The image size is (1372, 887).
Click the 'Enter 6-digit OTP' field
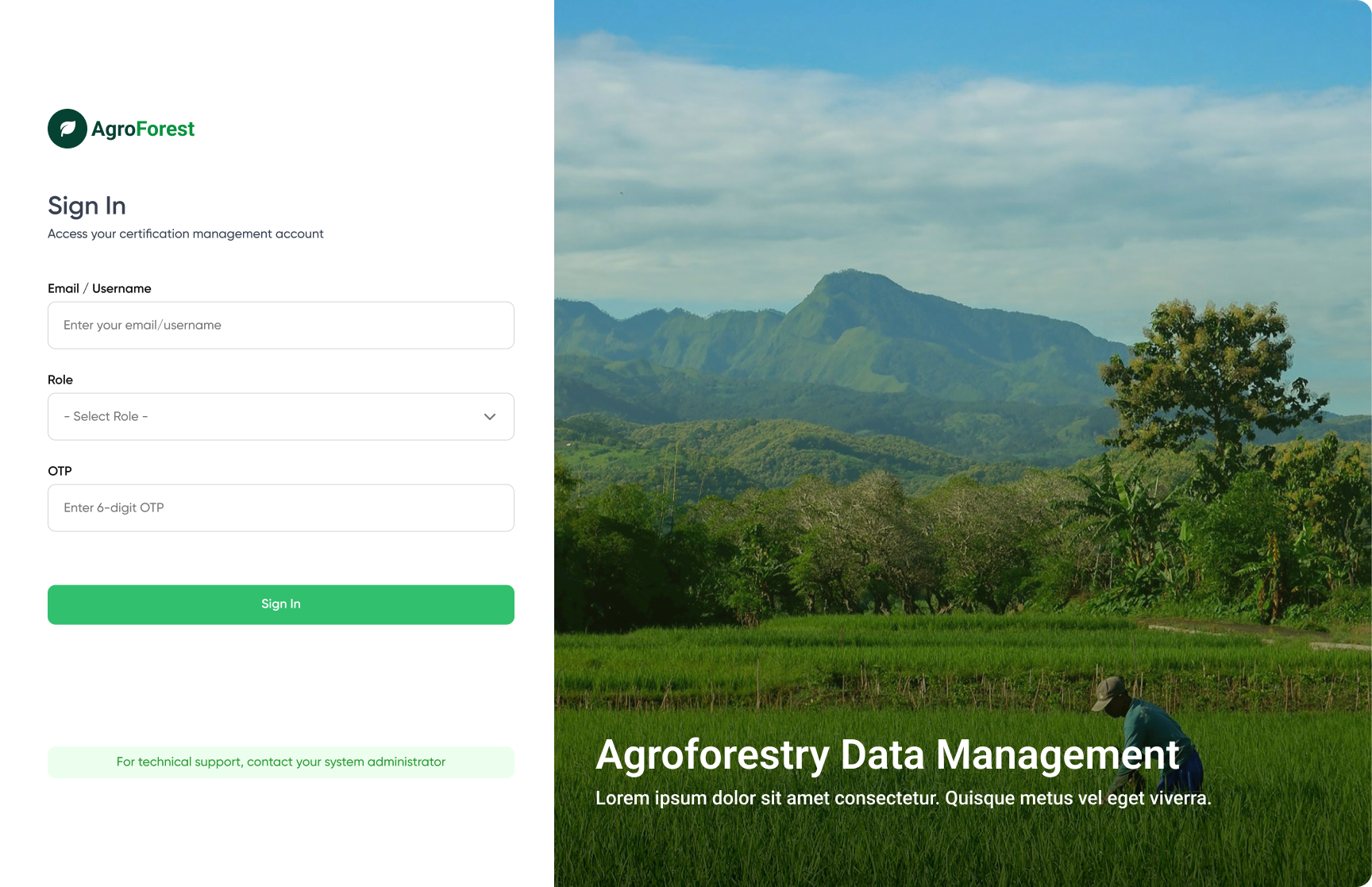click(280, 507)
